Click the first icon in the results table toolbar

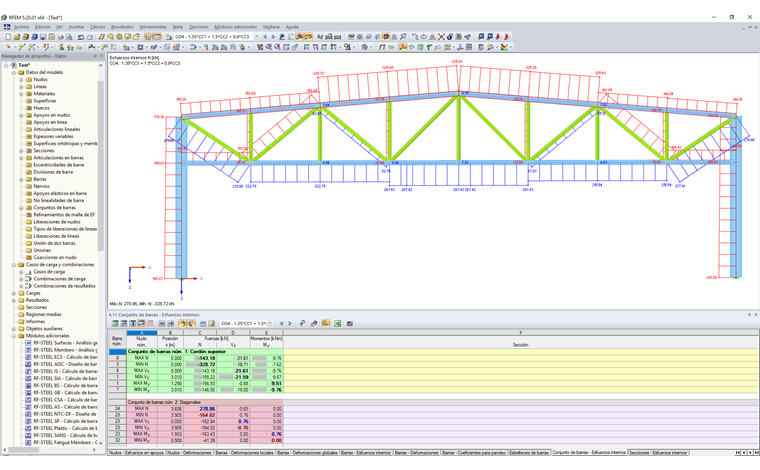click(x=115, y=324)
